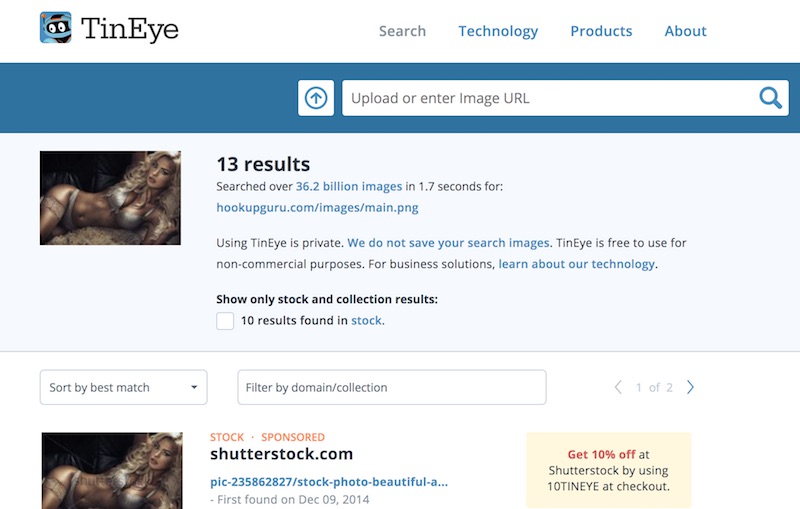The width and height of the screenshot is (800, 509).
Task: Open hookupguru.com/images/main.png link
Action: click(x=317, y=208)
